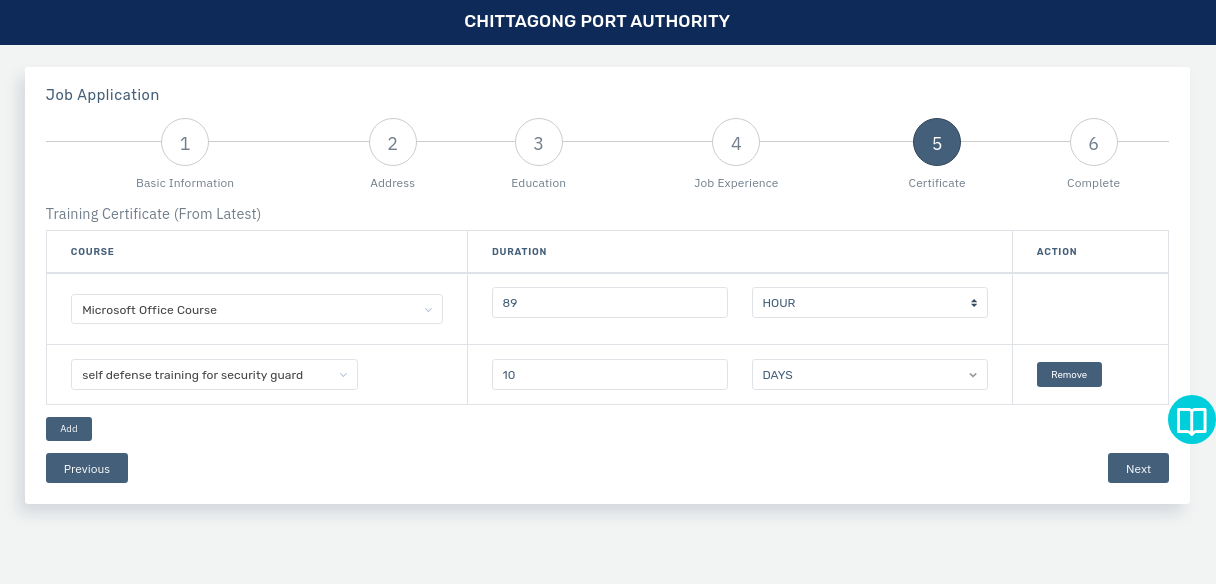Go back with the Previous button
The height and width of the screenshot is (584, 1216).
point(87,468)
